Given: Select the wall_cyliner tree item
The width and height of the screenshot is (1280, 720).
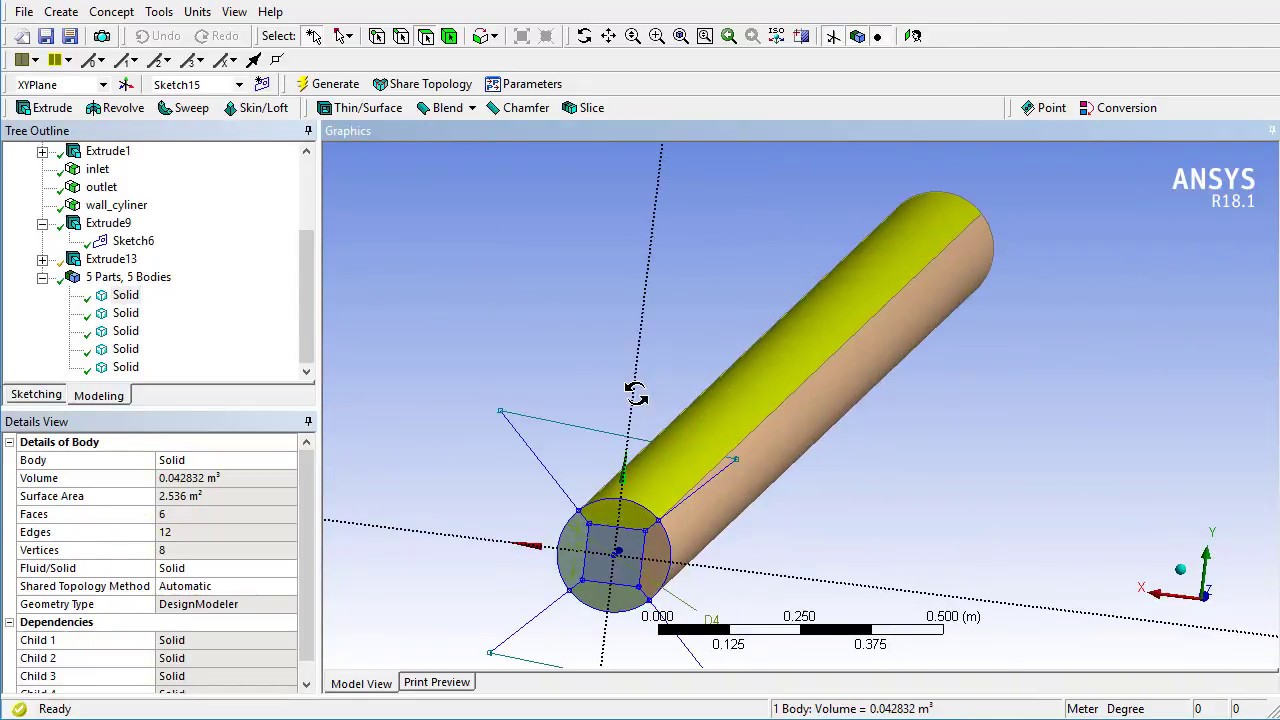Looking at the screenshot, I should [116, 205].
